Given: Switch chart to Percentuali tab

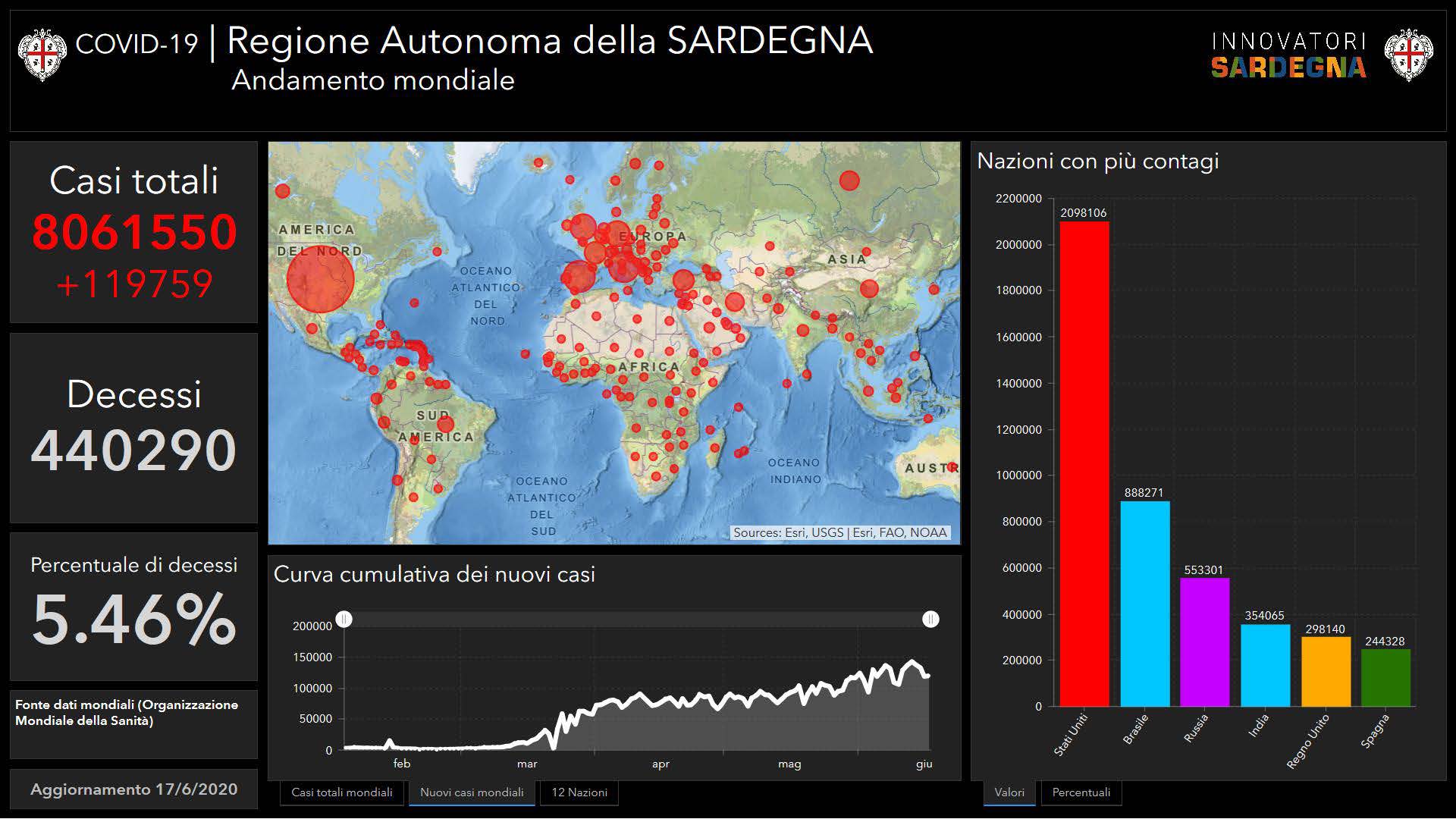Looking at the screenshot, I should tap(1081, 792).
